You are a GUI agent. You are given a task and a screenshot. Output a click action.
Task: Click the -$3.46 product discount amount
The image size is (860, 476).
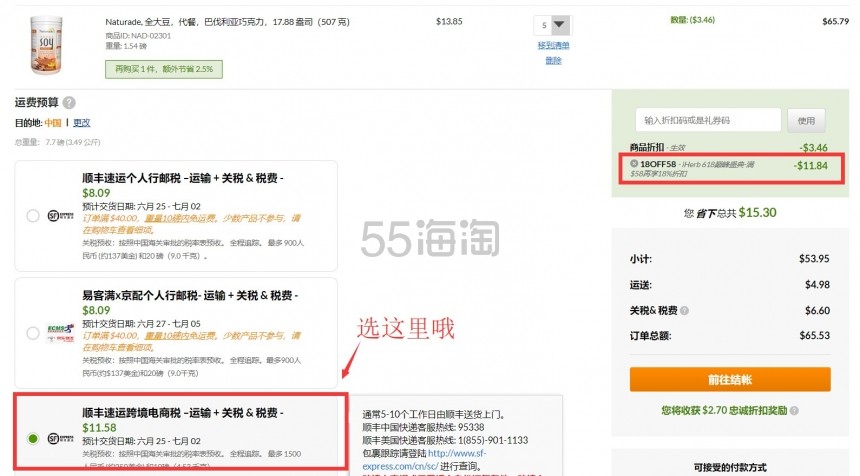click(813, 148)
